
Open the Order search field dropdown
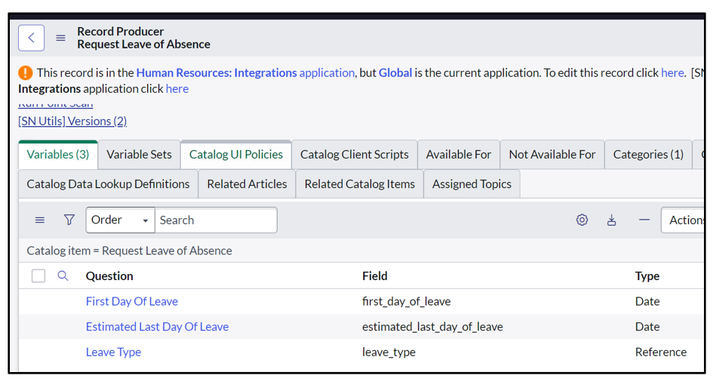(x=121, y=220)
